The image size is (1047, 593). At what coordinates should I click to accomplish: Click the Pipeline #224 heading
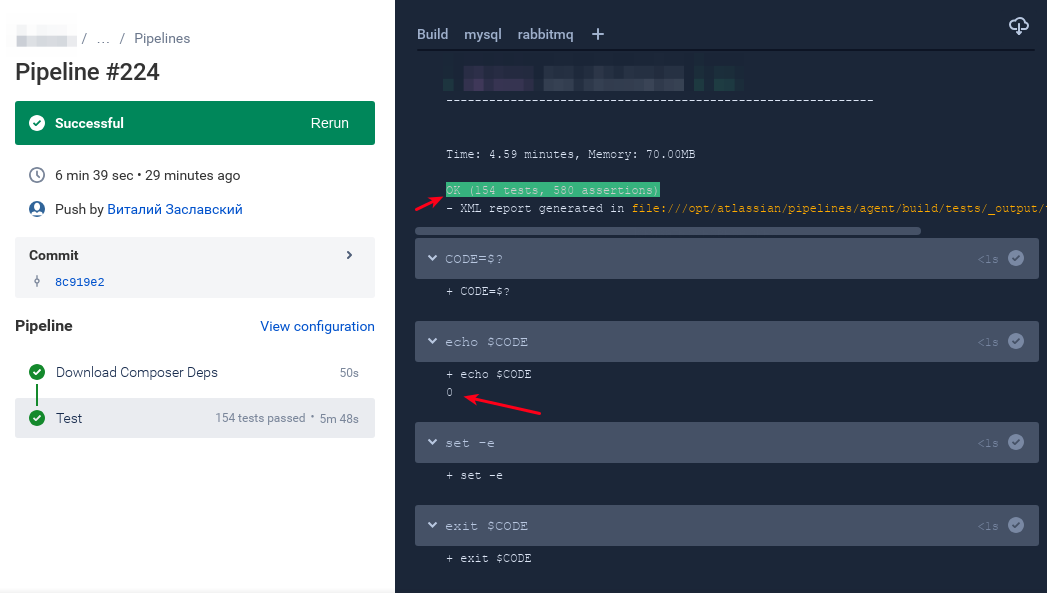[x=87, y=71]
